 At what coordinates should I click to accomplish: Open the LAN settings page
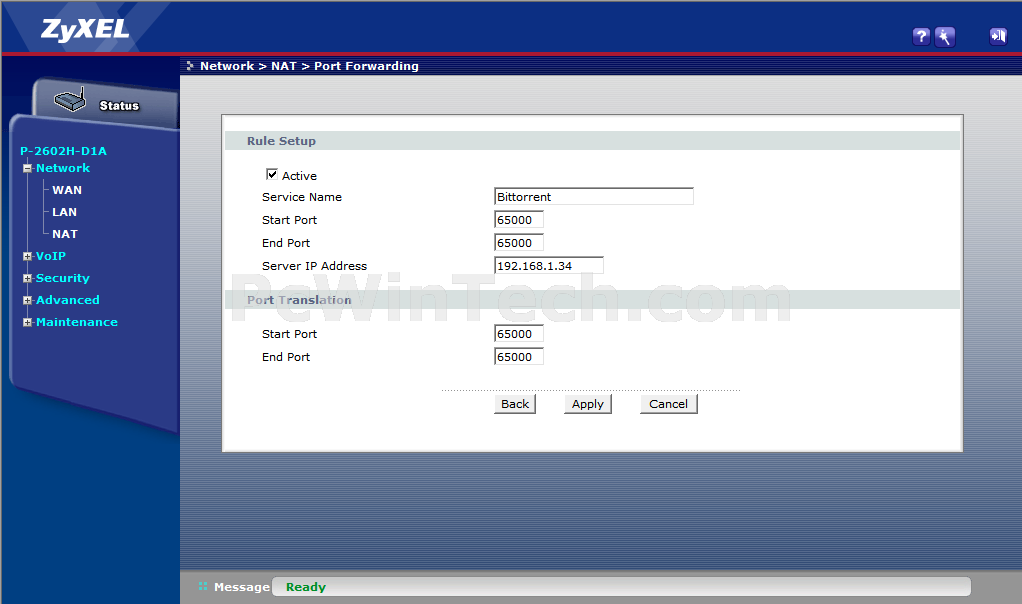click(x=64, y=212)
